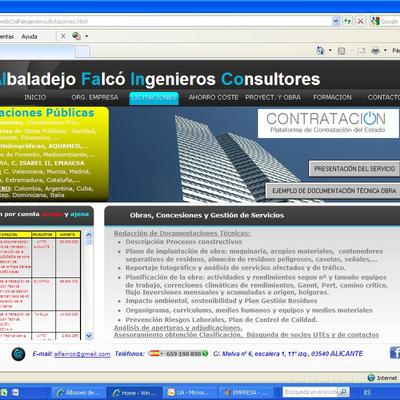Screen dimensions: 400x400
Task: Click the print icon
Action: click(376, 51)
